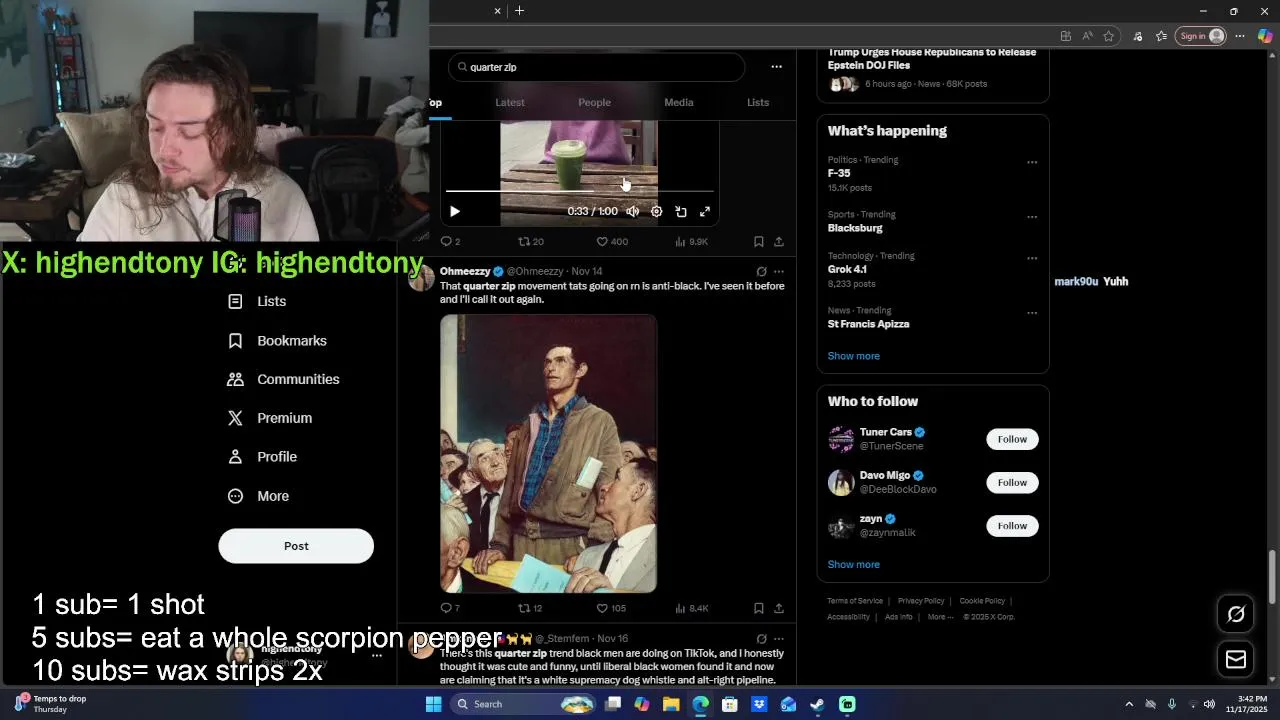Image resolution: width=1280 pixels, height=720 pixels.
Task: Click the browser Sign in button
Action: [1201, 36]
